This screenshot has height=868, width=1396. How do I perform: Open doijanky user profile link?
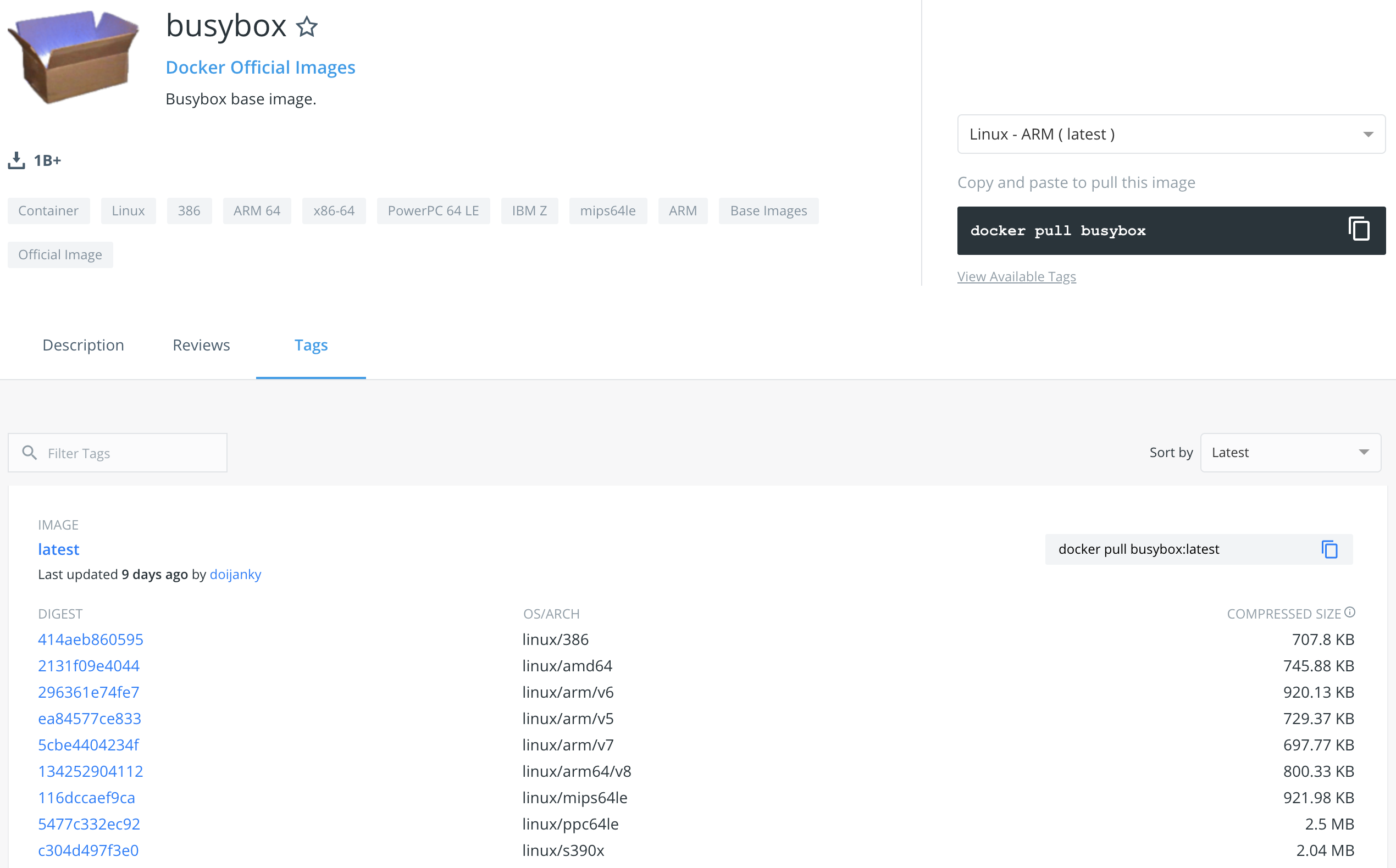(x=235, y=575)
